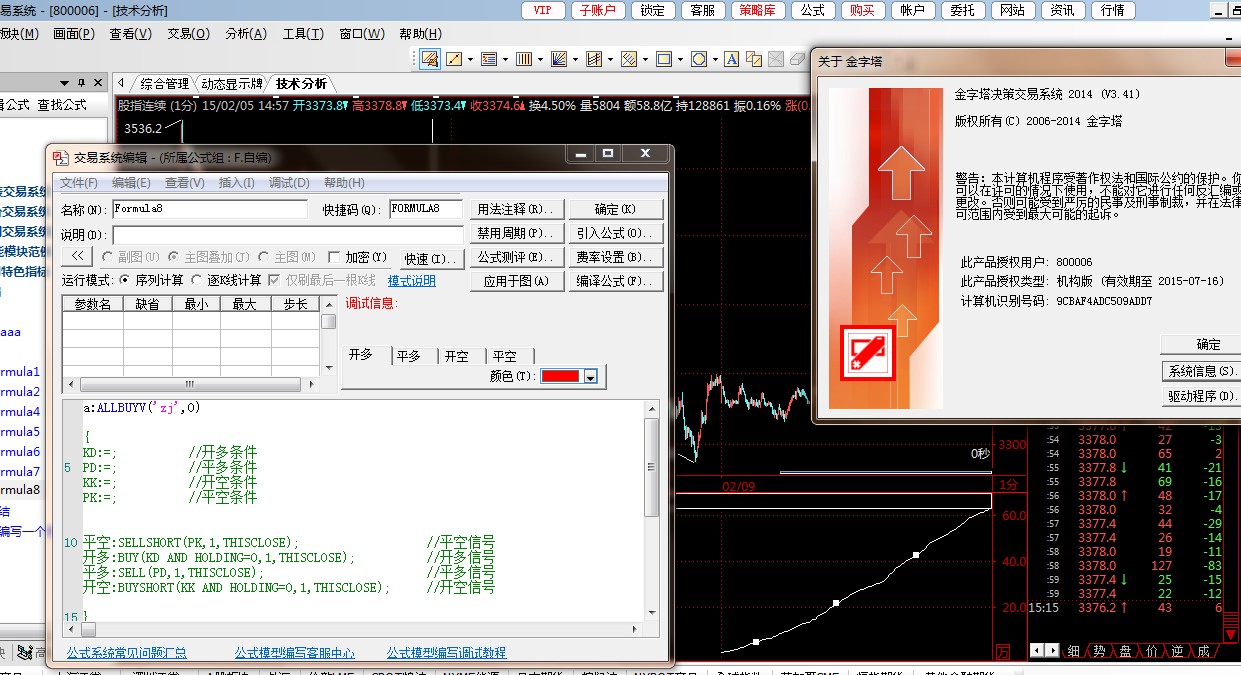Click the 快捷码 field with FORMULA8
The width and height of the screenshot is (1241, 675).
(x=426, y=209)
